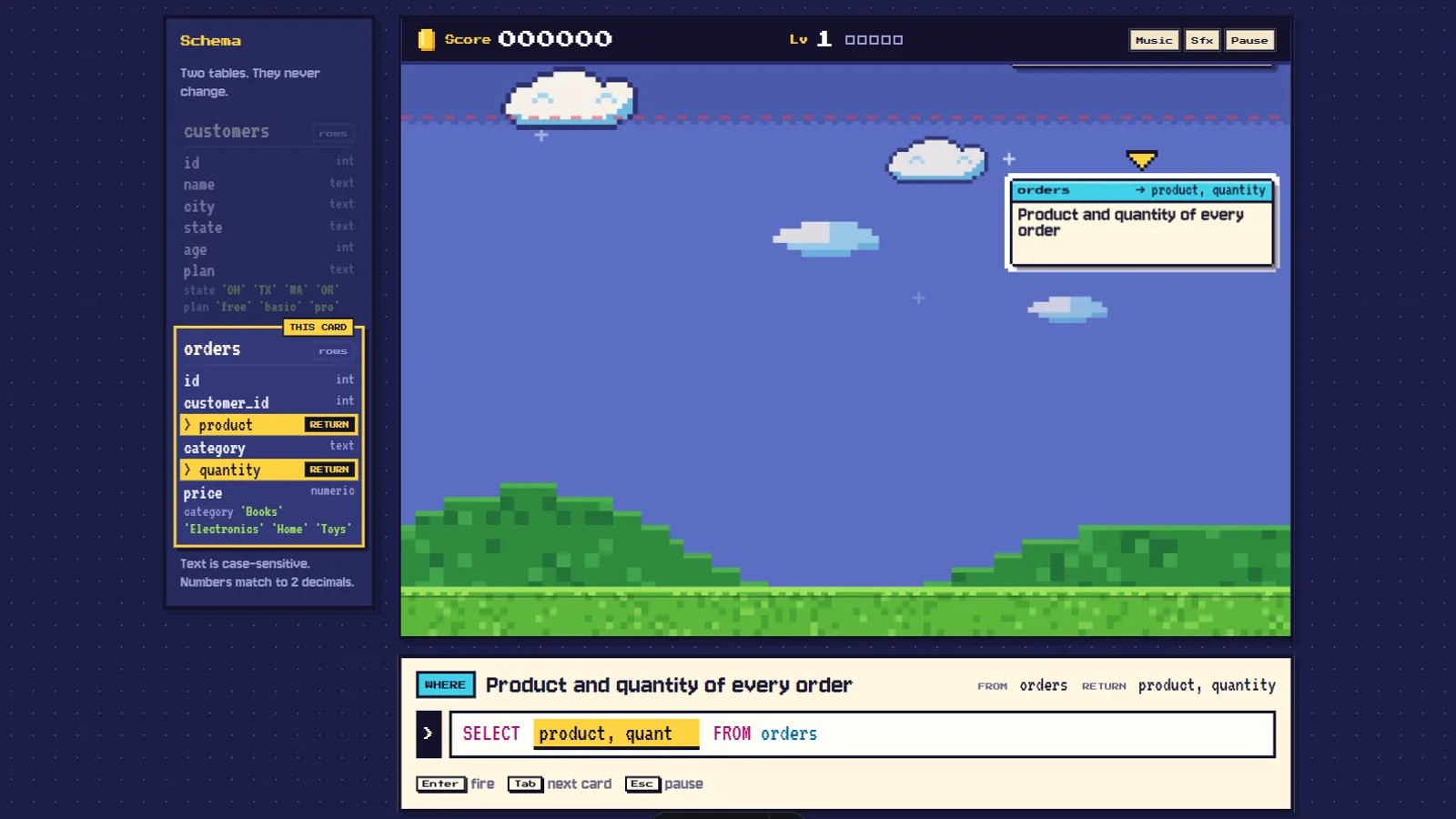The height and width of the screenshot is (819, 1456).
Task: Click the orders table header
Action: point(212,349)
